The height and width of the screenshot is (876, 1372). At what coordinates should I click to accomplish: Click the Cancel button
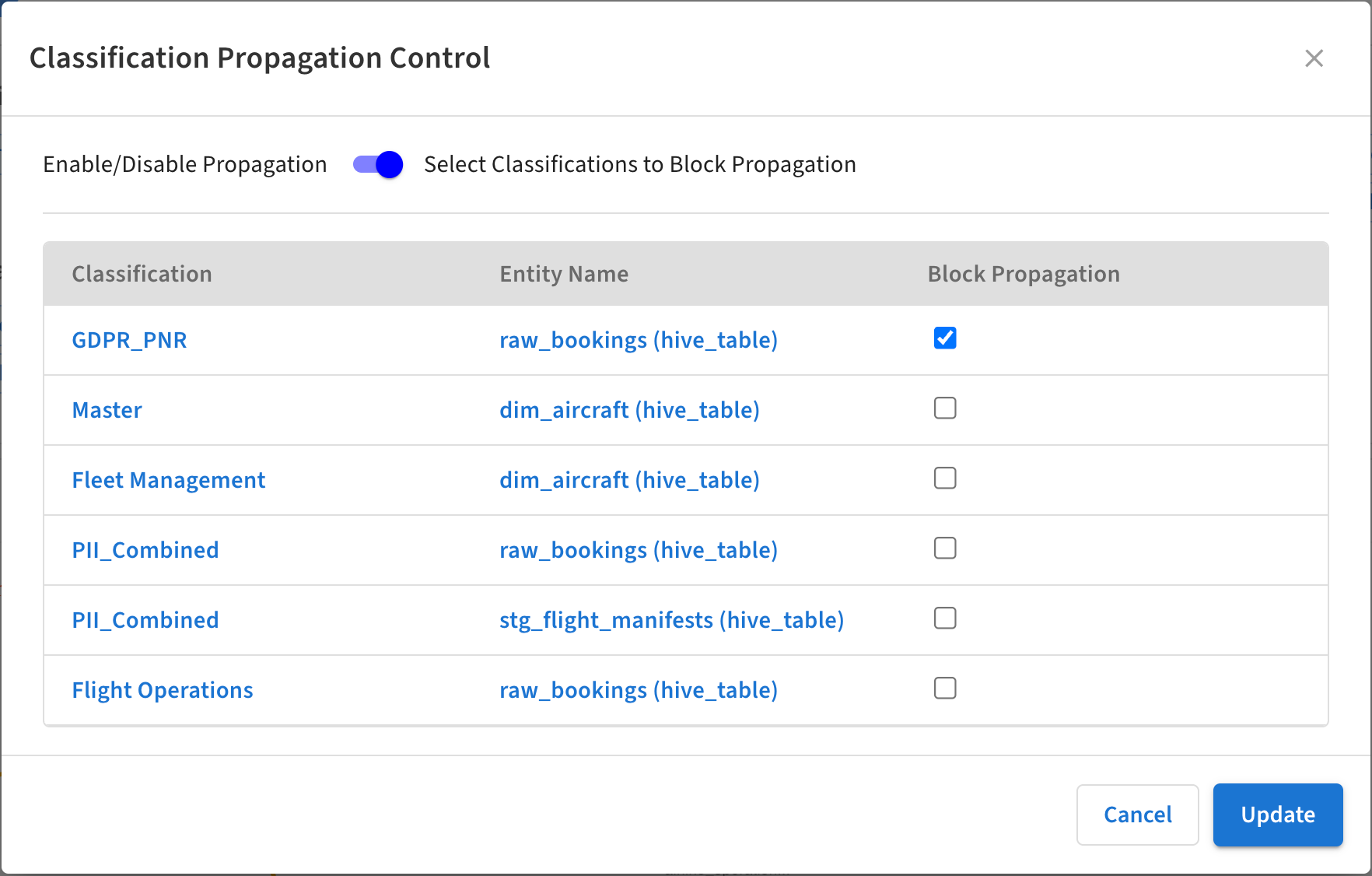[1137, 815]
